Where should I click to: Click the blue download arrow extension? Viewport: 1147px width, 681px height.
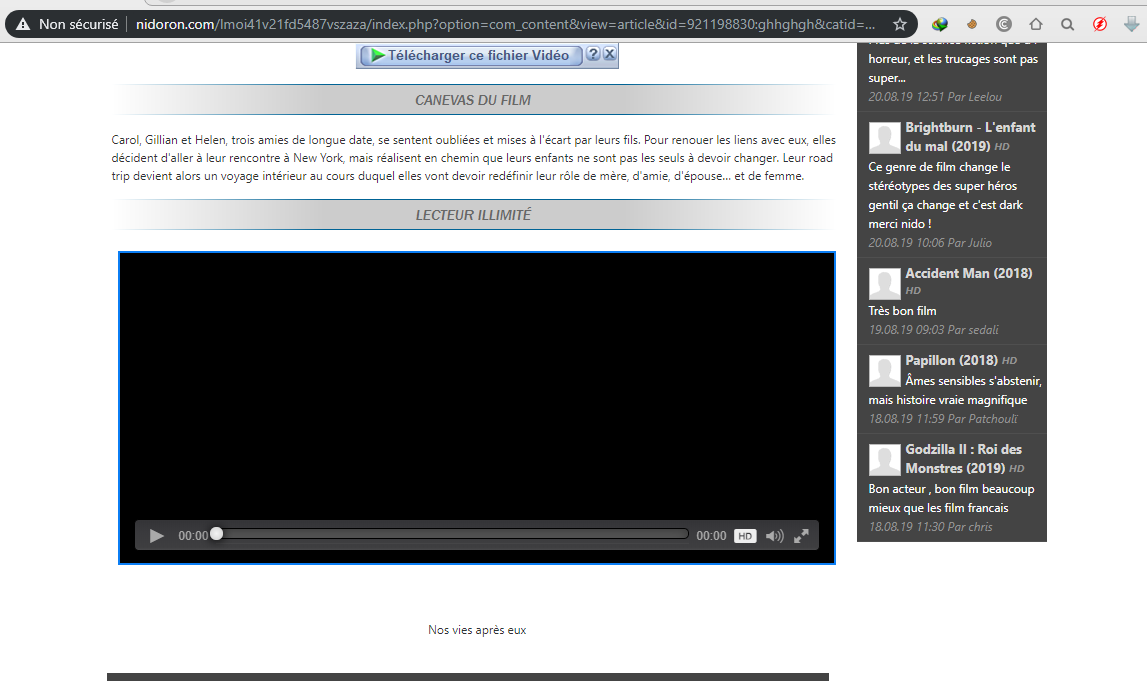coord(1131,24)
